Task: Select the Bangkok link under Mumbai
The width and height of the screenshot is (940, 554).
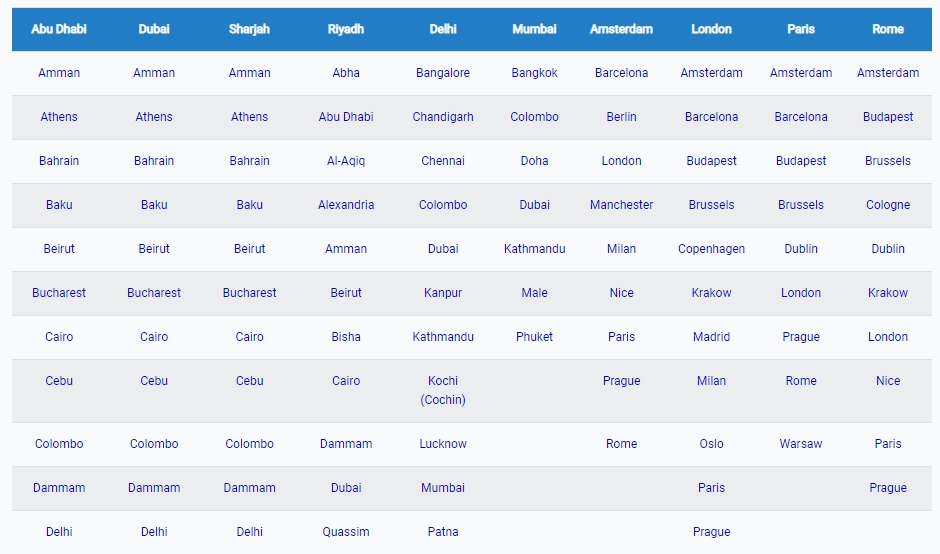Action: point(534,73)
